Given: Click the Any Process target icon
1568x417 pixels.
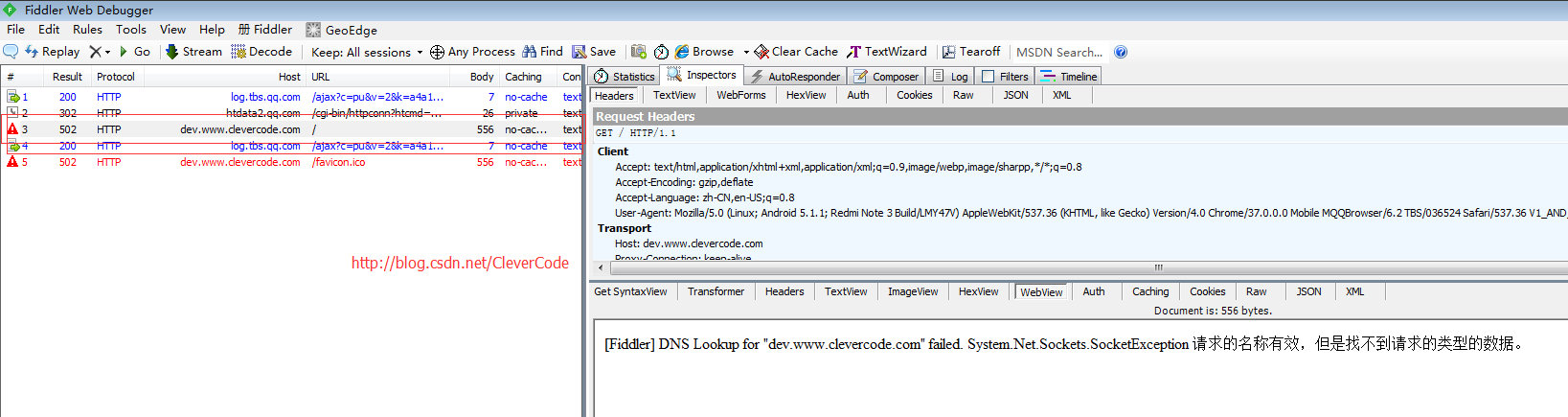Looking at the screenshot, I should click(x=437, y=52).
